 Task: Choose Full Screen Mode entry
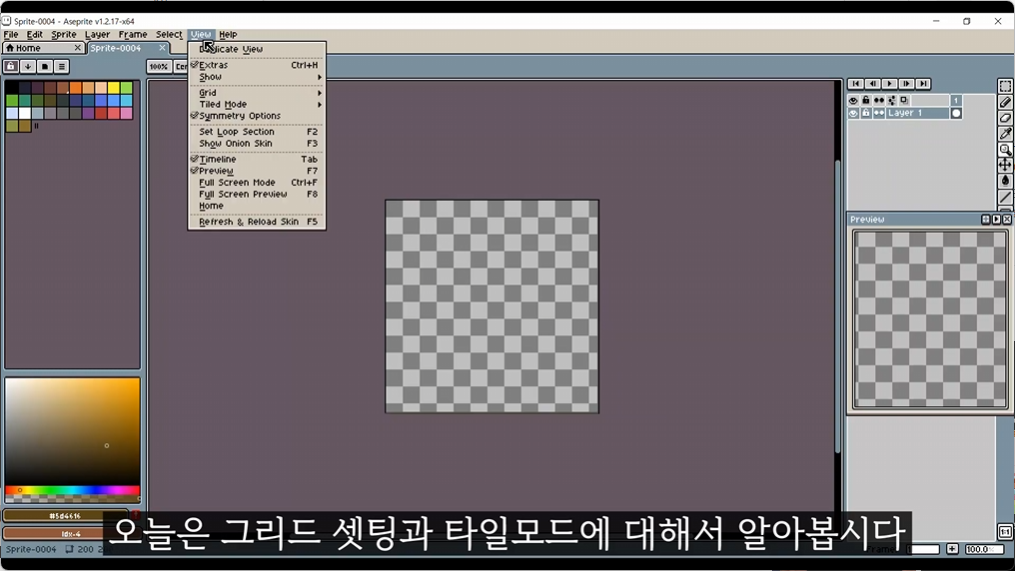pos(256,182)
